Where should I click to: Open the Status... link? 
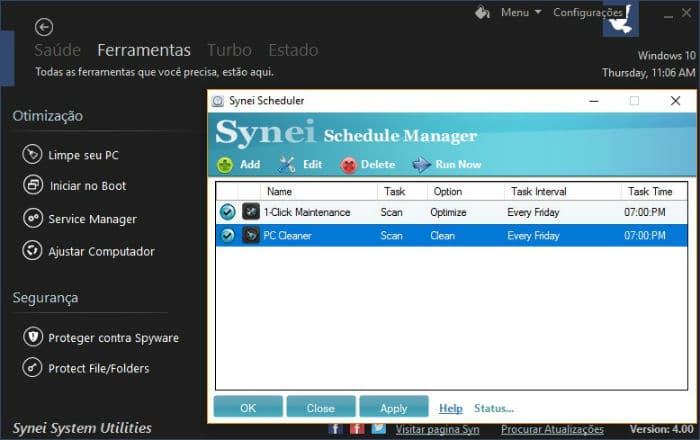pyautogui.click(x=494, y=408)
